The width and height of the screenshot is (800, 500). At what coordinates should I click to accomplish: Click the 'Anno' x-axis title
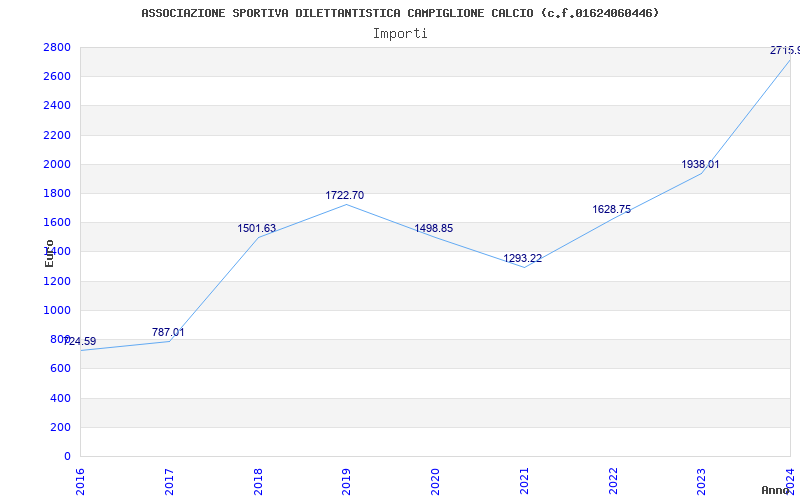coord(775,490)
